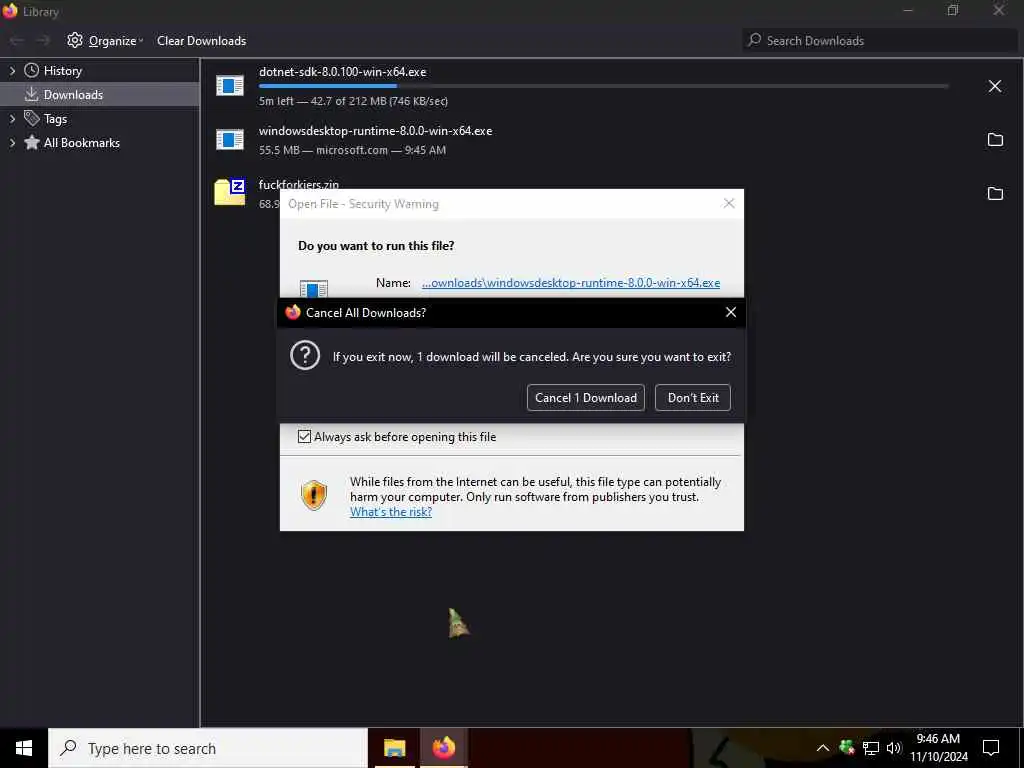
Task: Open containing folder for the zip file
Action: [995, 193]
